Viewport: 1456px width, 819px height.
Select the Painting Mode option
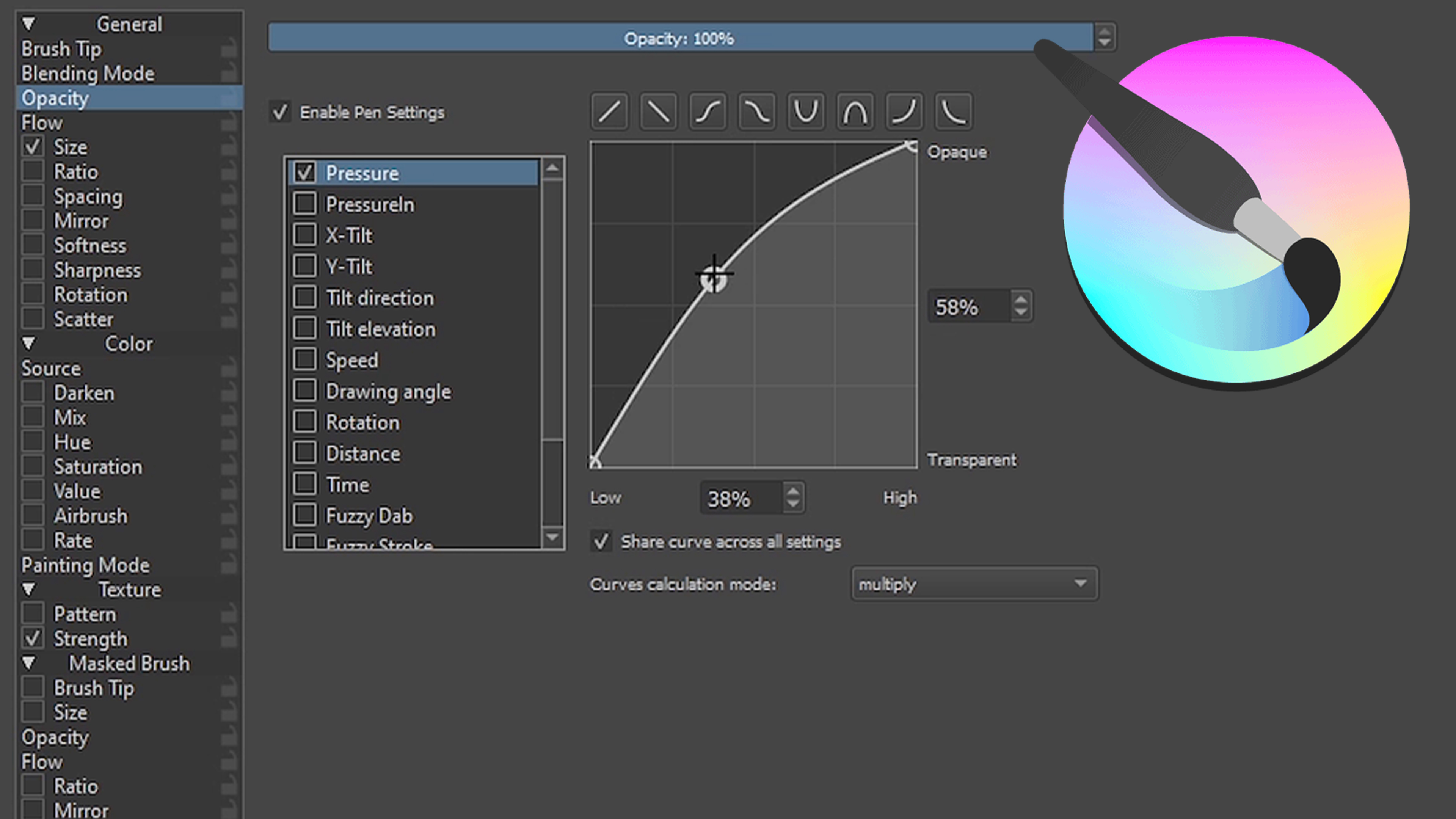tap(86, 565)
